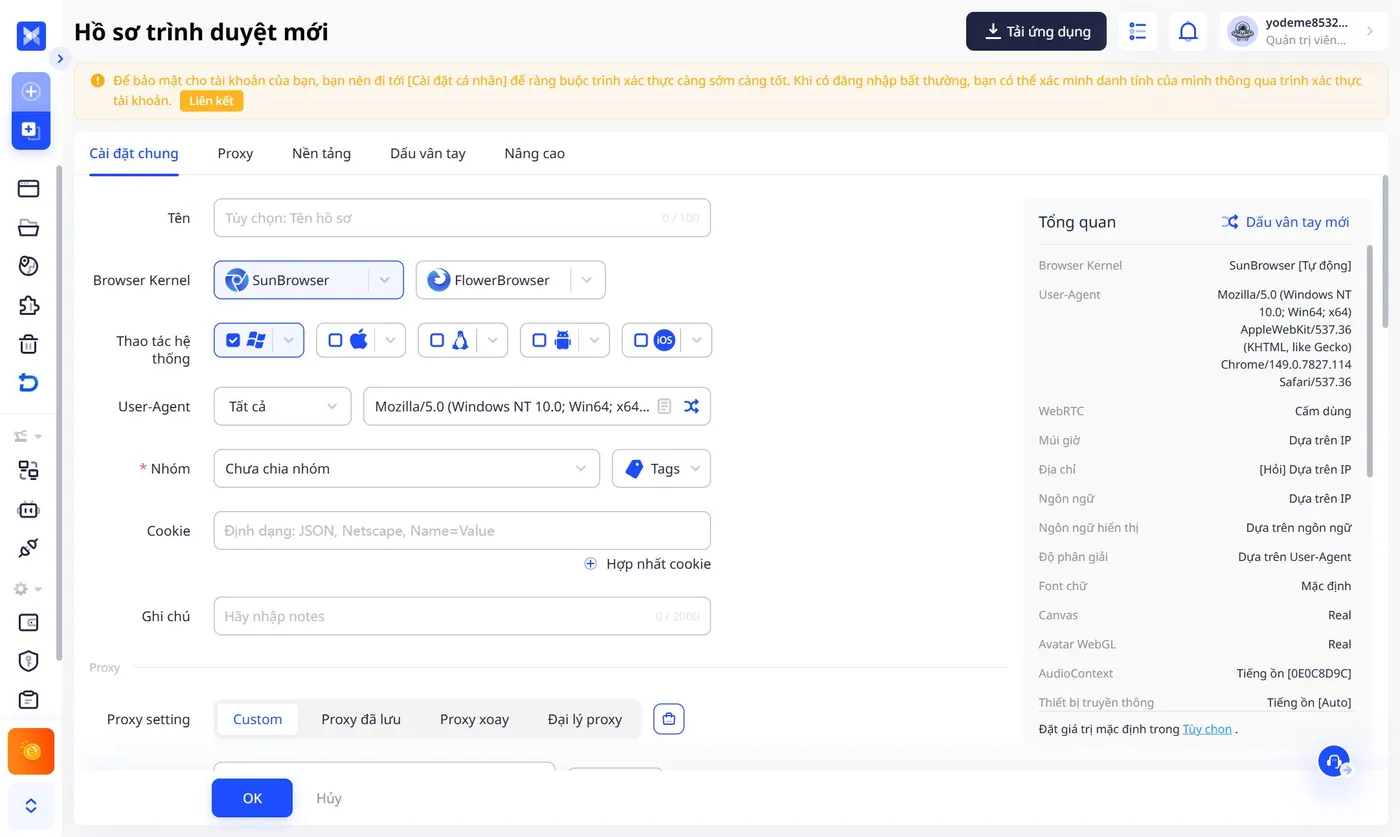
Task: Check the Linux penguin checkbox
Action: click(x=437, y=340)
